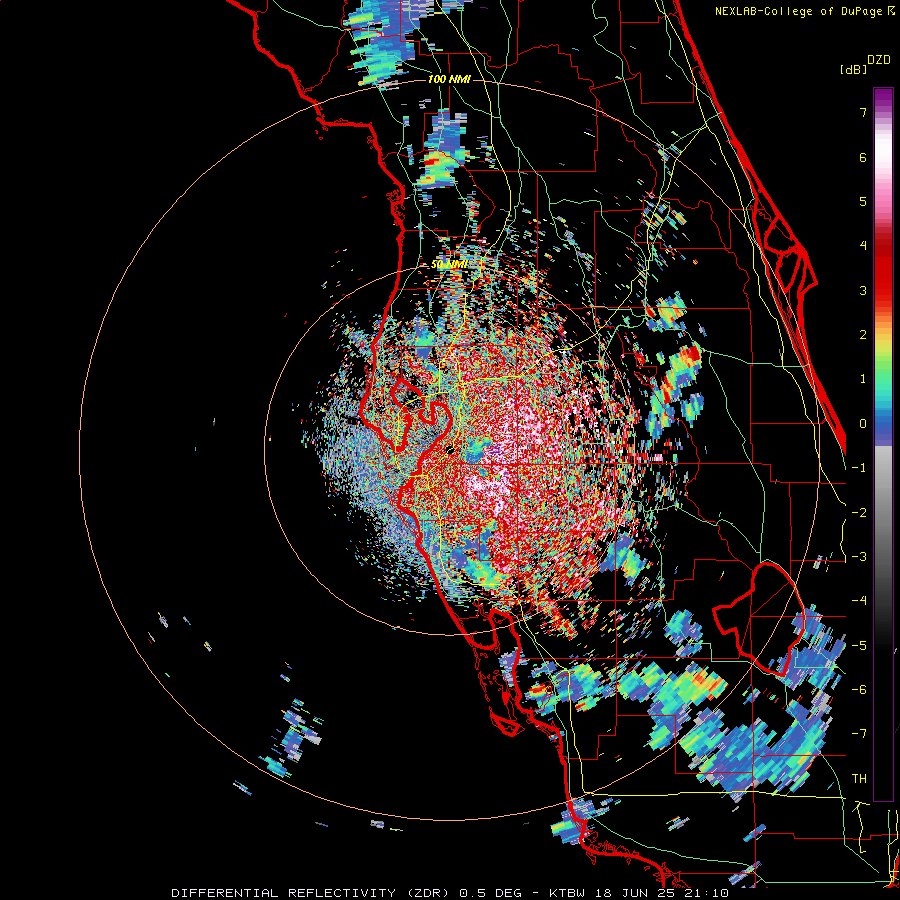Click the ZDR product title caption at bottom
Viewport: 900px width, 900px height.
[450, 893]
